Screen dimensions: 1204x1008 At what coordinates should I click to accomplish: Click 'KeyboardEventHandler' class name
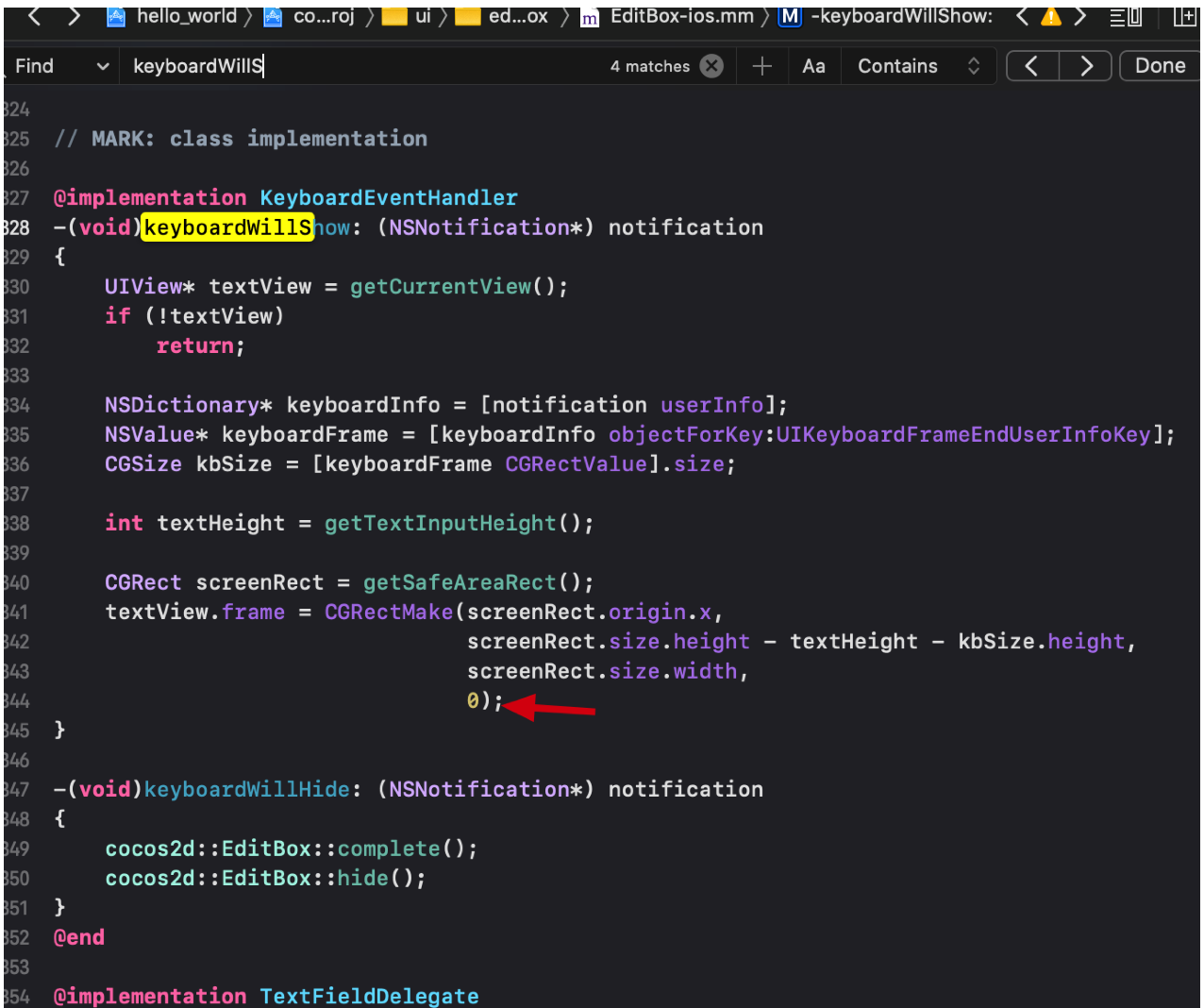(x=389, y=197)
